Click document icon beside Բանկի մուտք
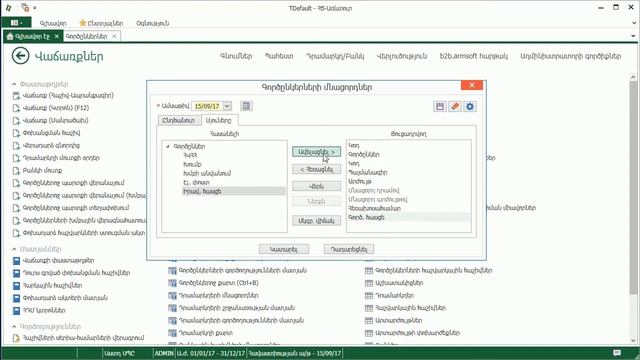The width and height of the screenshot is (640, 360). pos(16,171)
